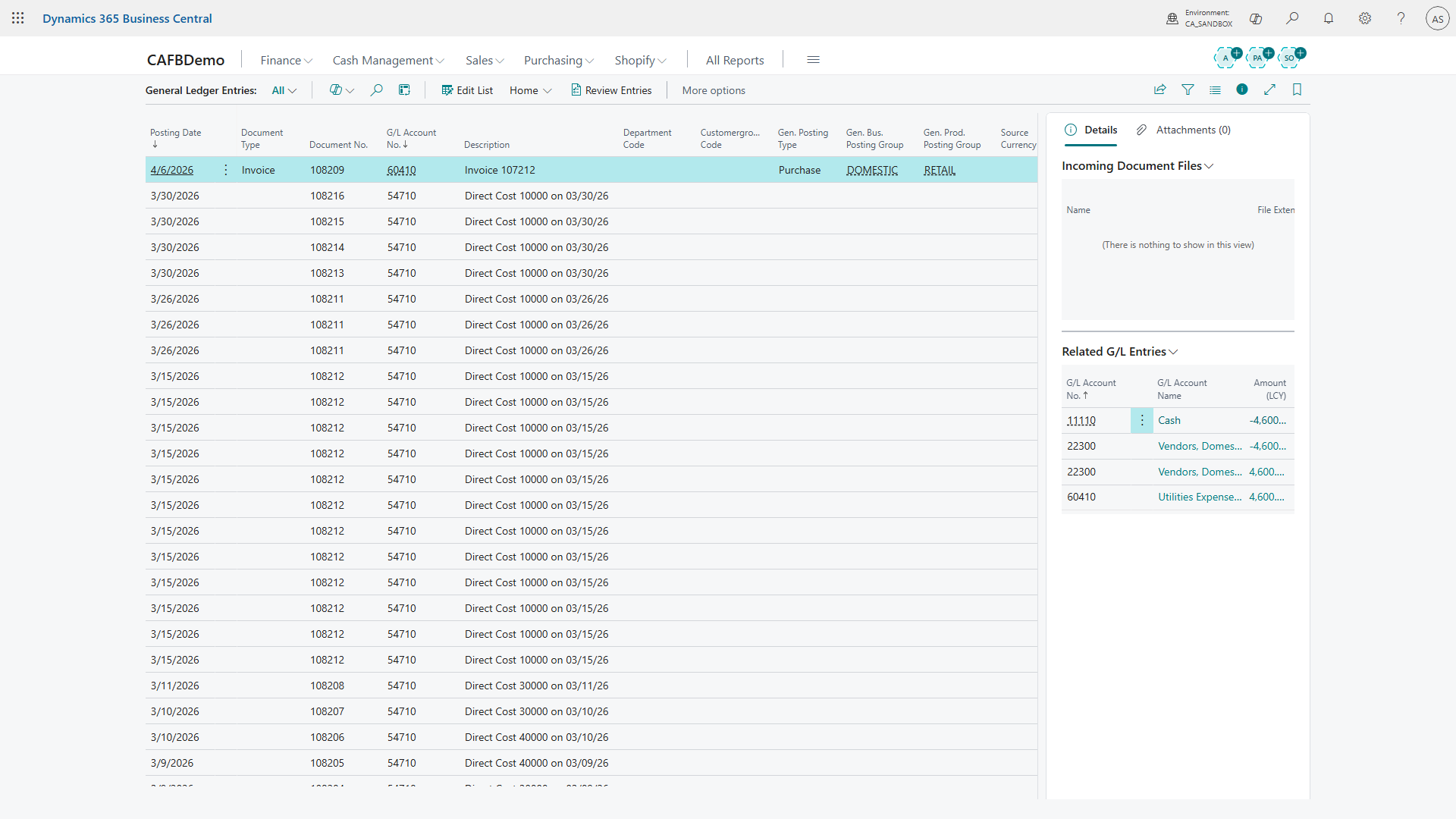Expand the Home actions dropdown
1456x819 pixels.
coord(529,89)
